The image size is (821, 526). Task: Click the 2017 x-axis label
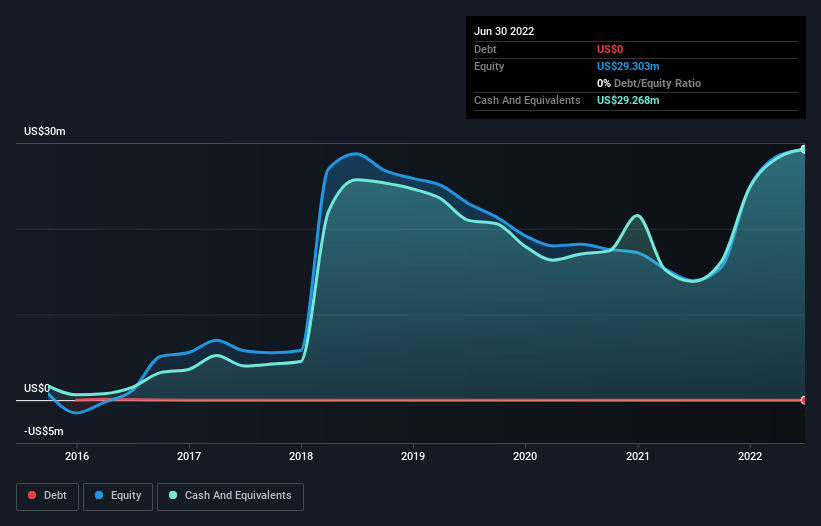pos(189,456)
